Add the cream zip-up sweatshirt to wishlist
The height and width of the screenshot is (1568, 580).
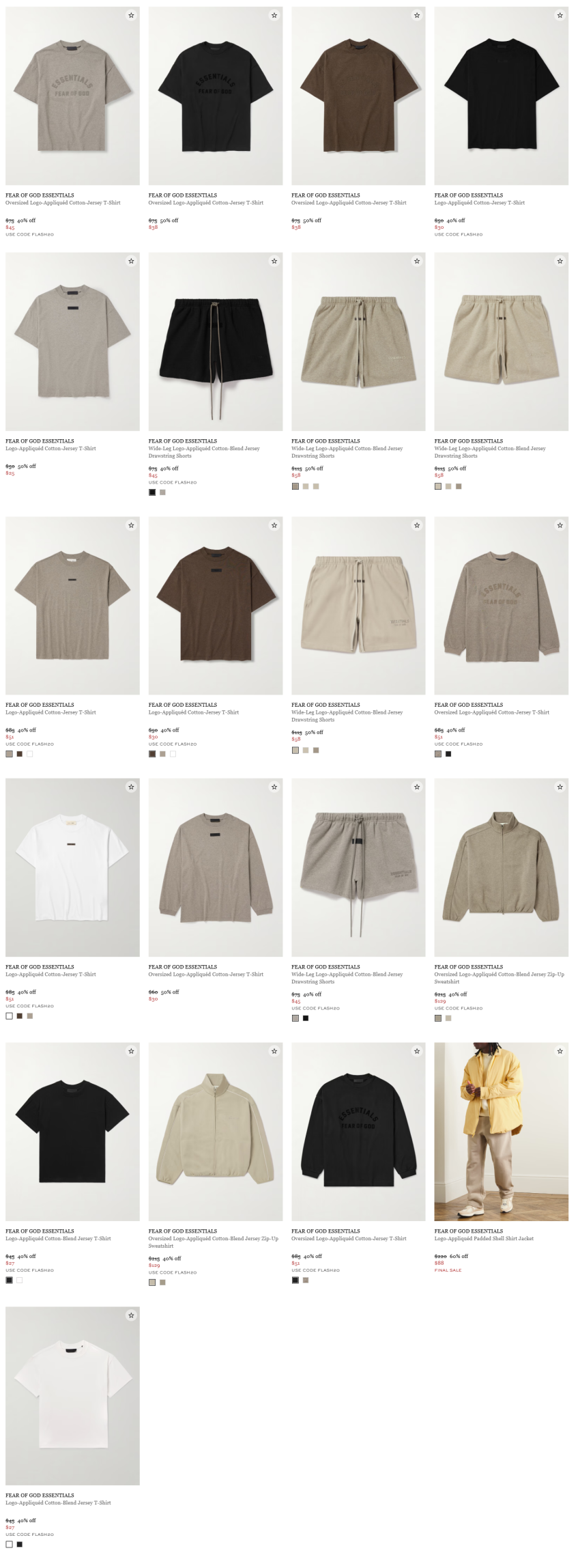tap(274, 1051)
